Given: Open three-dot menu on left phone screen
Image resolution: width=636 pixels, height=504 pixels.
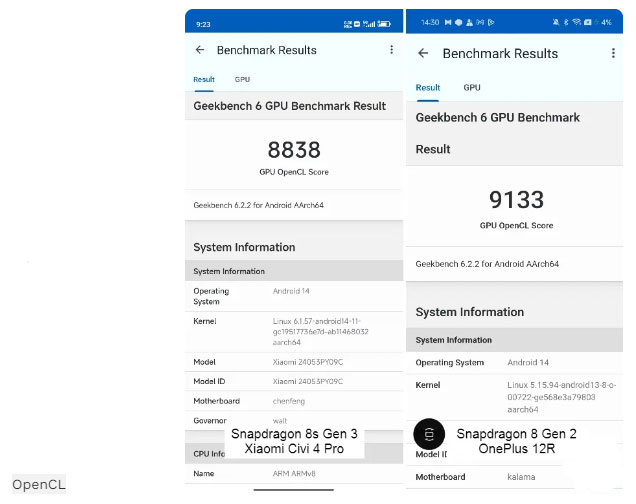Looking at the screenshot, I should click(391, 49).
